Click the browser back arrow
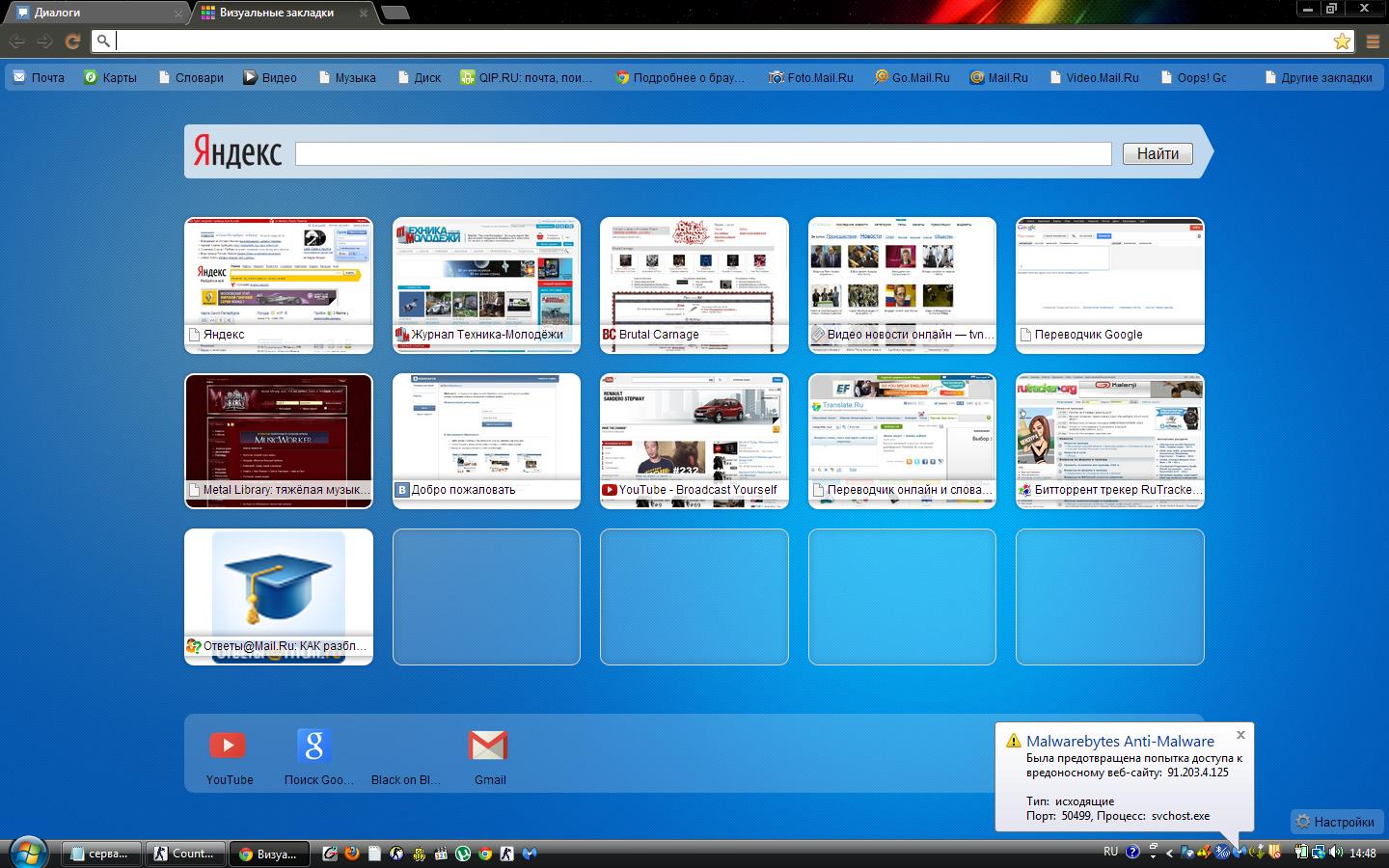Viewport: 1389px width, 868px height. click(16, 41)
